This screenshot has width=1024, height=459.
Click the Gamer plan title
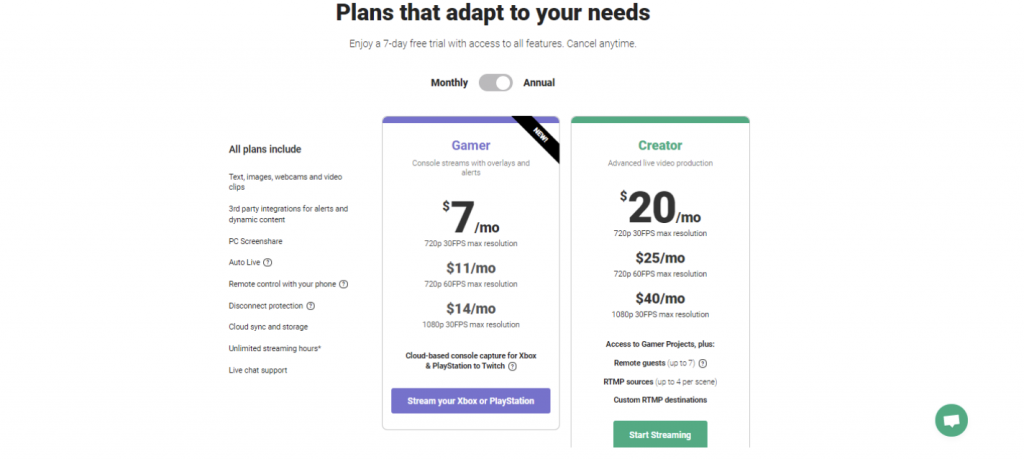click(x=470, y=146)
